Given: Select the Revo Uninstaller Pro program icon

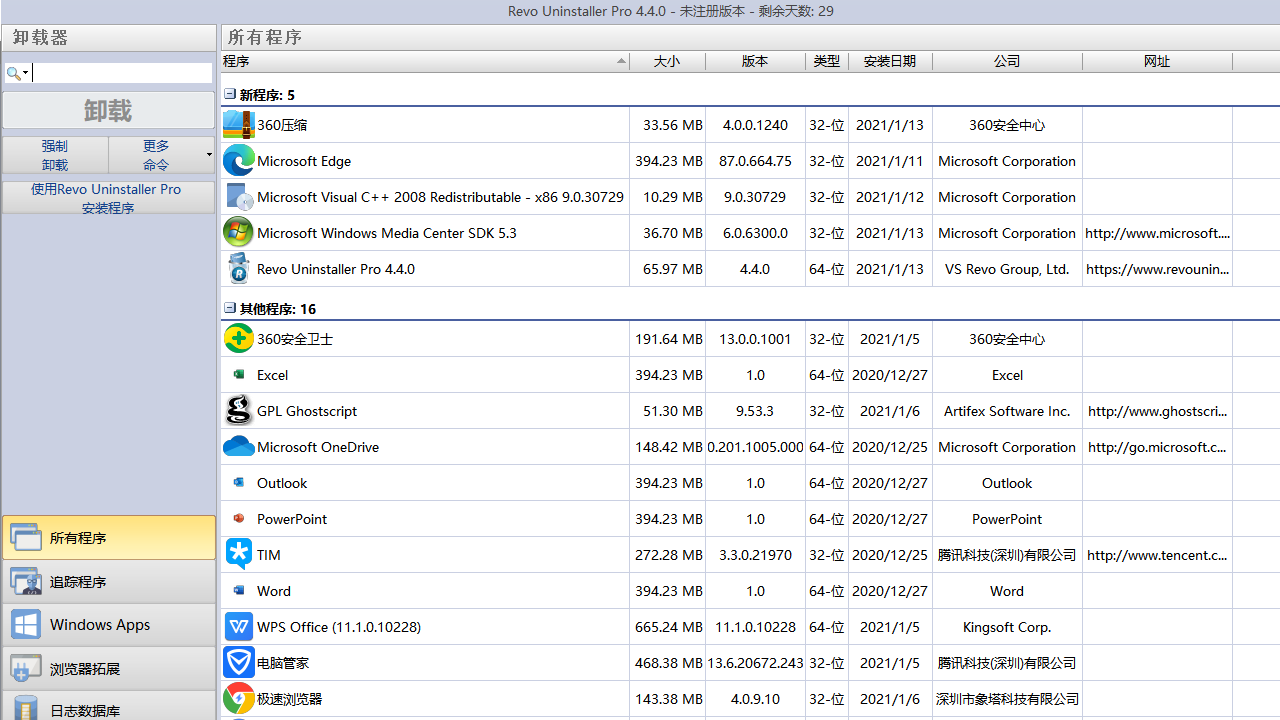Looking at the screenshot, I should click(x=238, y=268).
